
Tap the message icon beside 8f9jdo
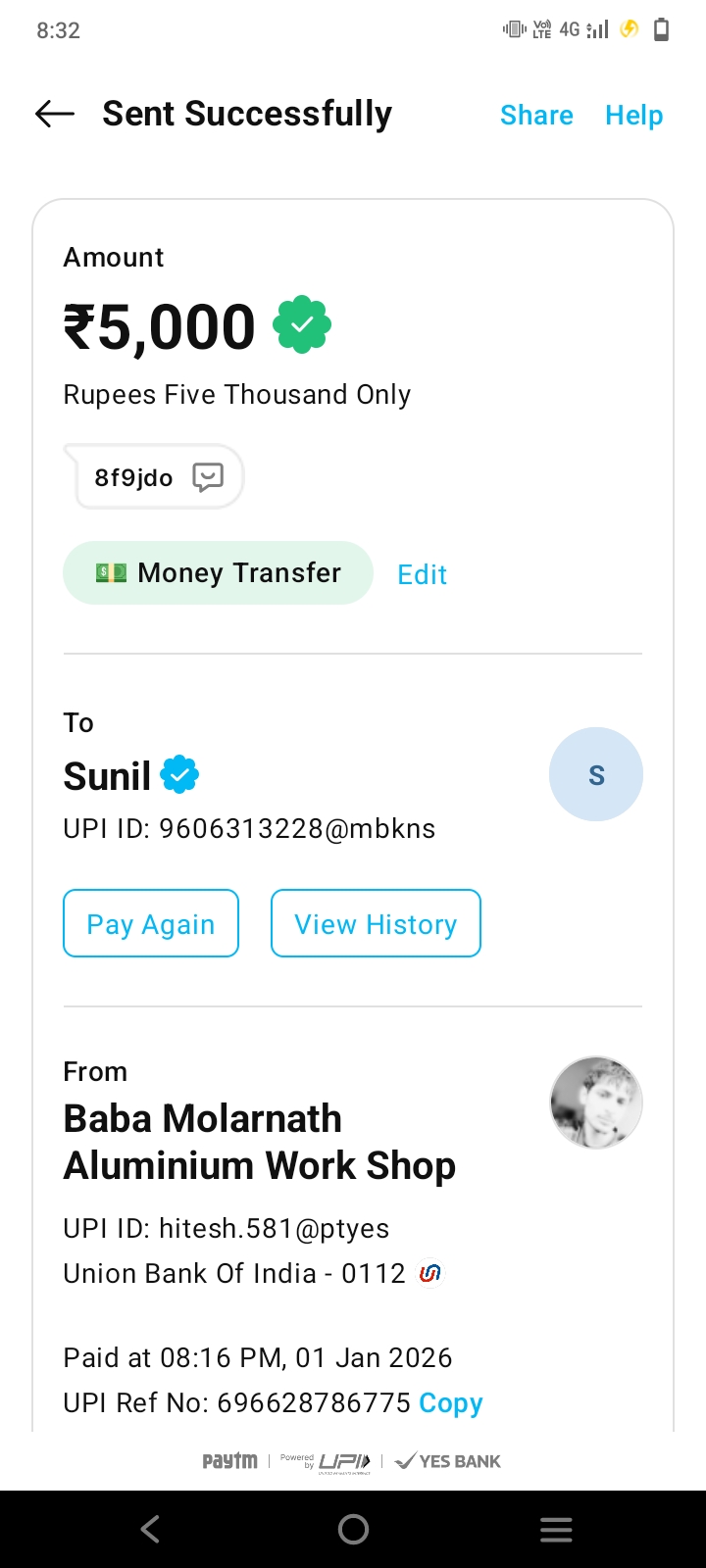(x=208, y=477)
